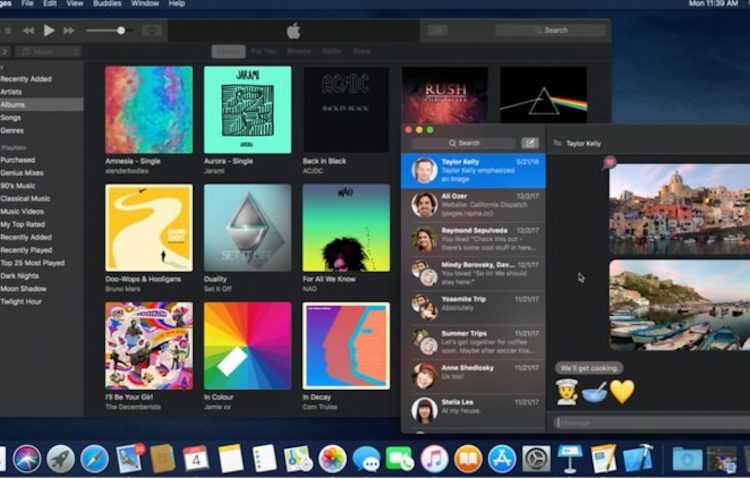Skip to the previous track in iTunes
750x478 pixels.
28,31
